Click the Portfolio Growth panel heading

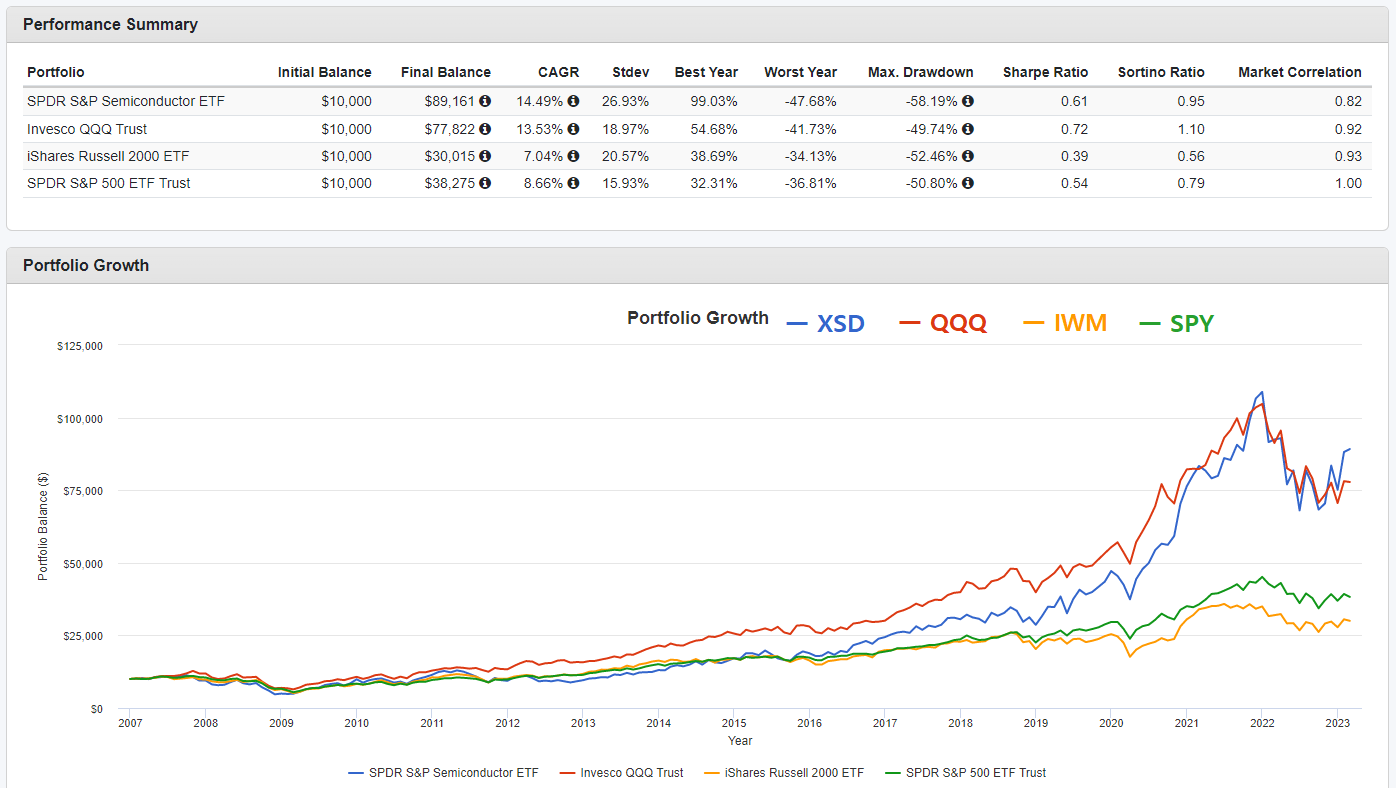point(86,265)
